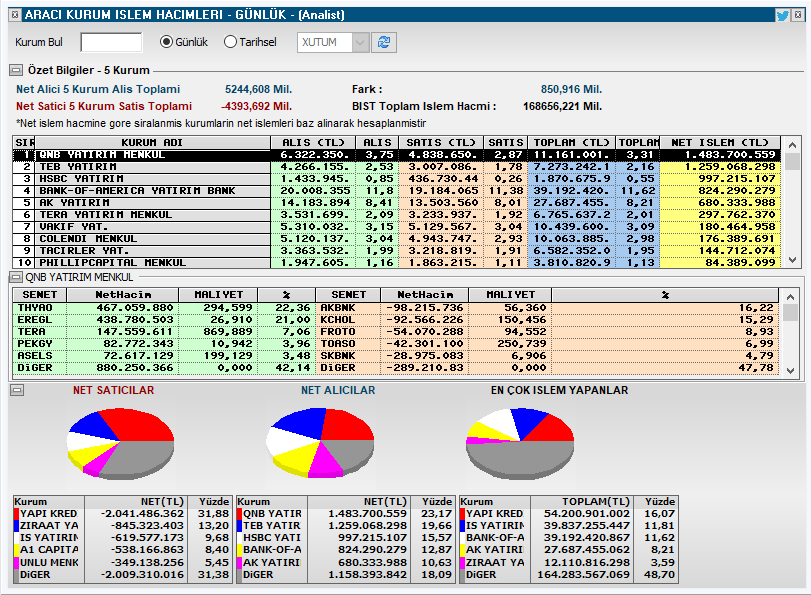Click blue swatch beside ZIRAAT YA in net sellers
The image size is (811, 595).
point(17,526)
